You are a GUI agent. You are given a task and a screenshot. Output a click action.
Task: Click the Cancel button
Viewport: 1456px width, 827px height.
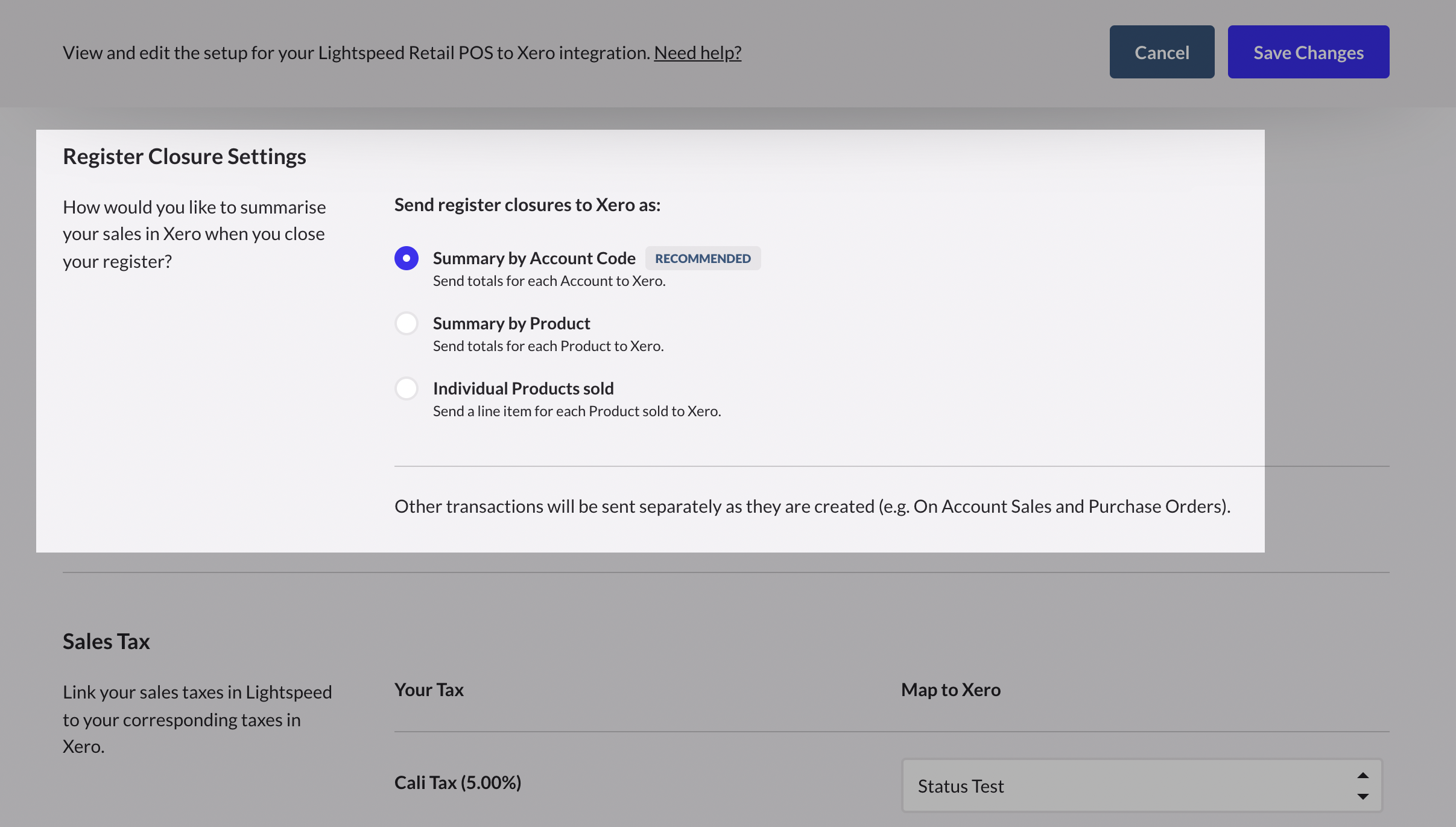point(1162,52)
